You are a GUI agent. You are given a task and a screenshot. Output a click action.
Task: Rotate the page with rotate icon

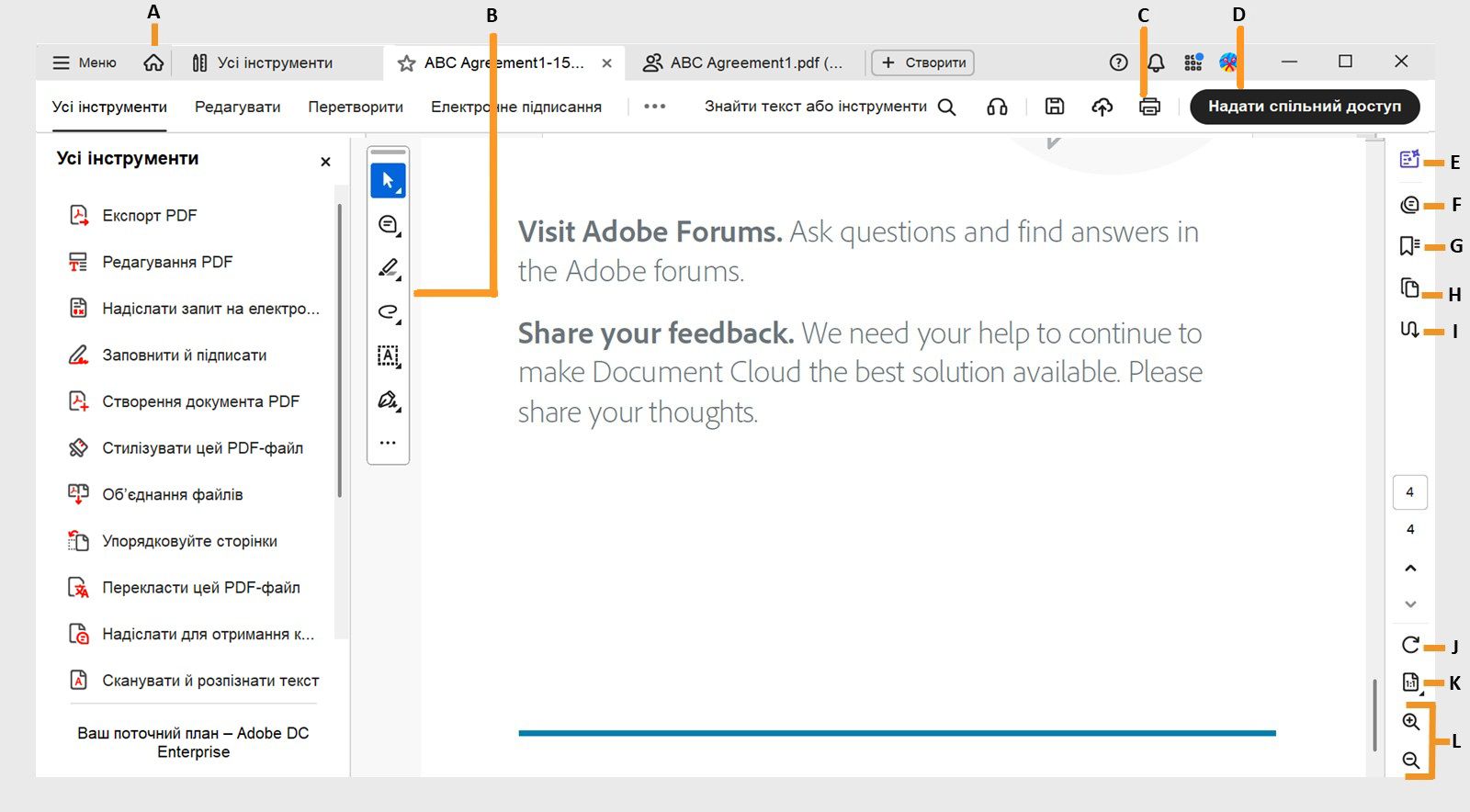click(x=1410, y=645)
